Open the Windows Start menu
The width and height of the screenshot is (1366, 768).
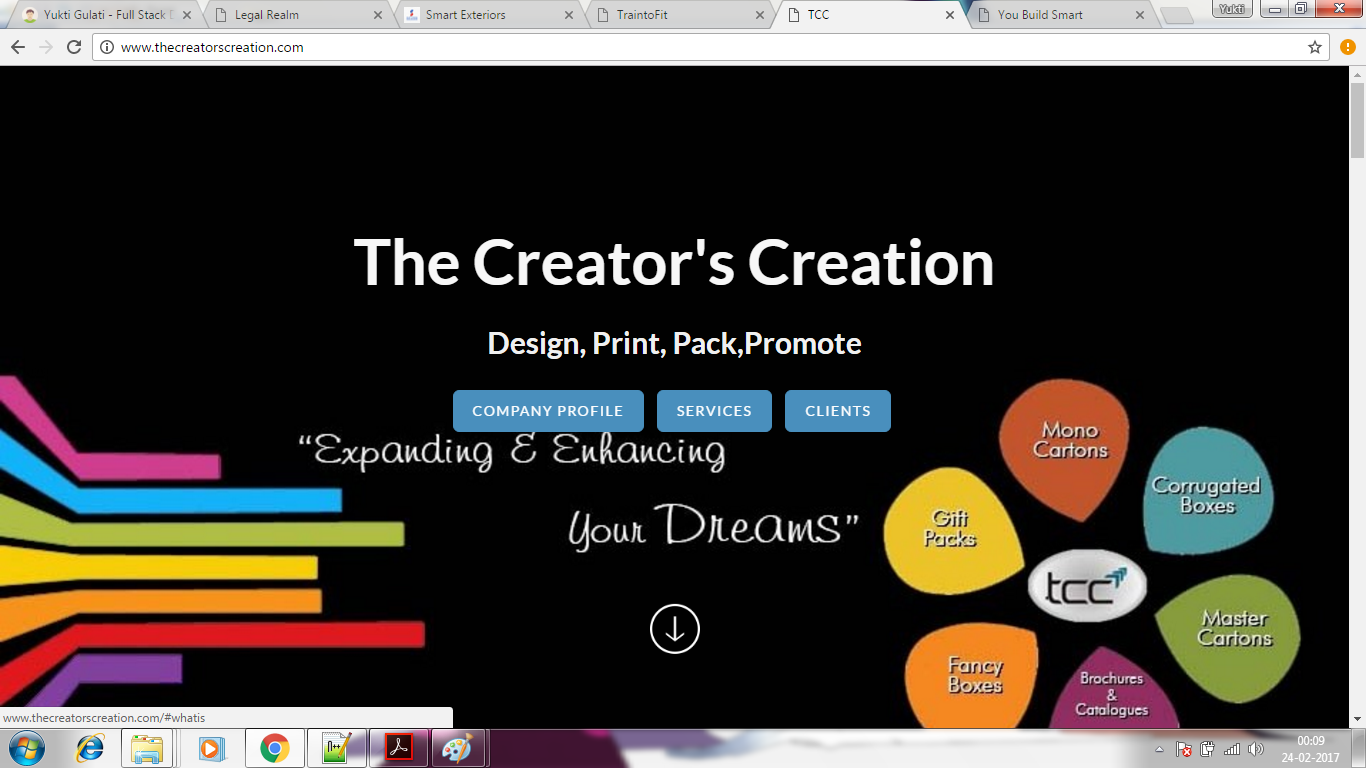click(x=25, y=748)
